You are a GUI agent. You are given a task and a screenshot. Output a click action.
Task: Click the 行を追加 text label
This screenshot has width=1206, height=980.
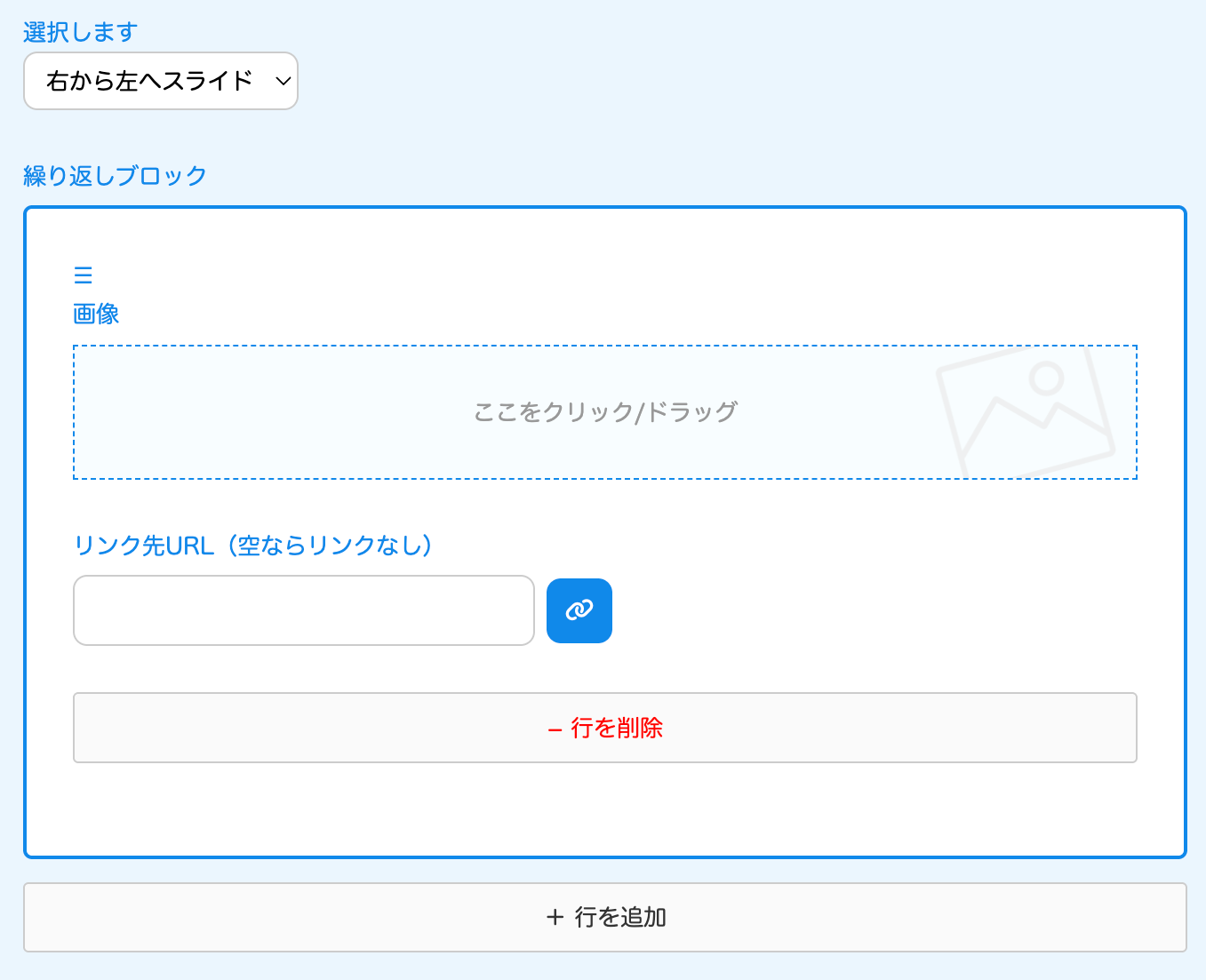point(620,917)
